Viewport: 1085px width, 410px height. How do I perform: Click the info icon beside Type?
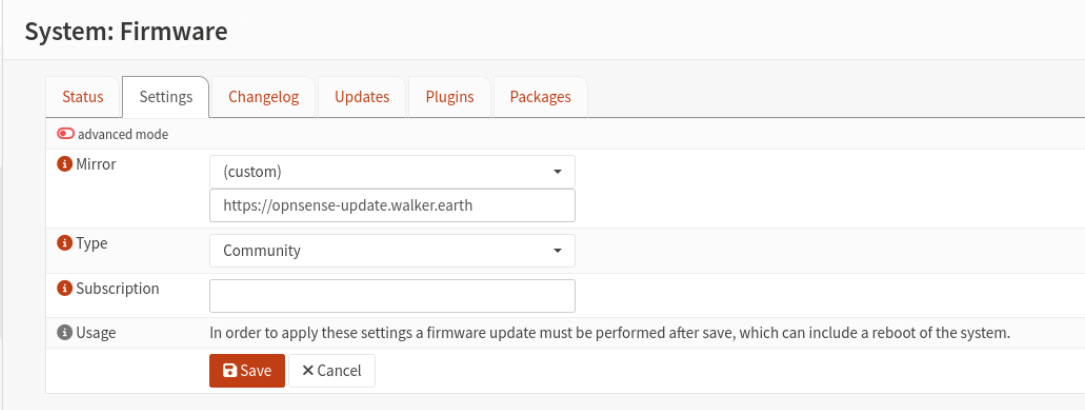tap(64, 243)
